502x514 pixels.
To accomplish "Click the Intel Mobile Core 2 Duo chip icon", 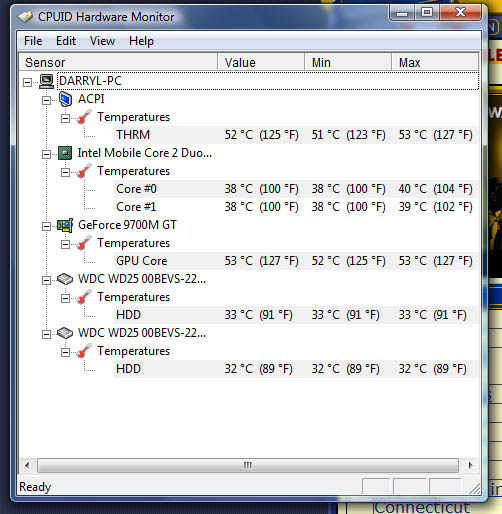I will (x=65, y=153).
